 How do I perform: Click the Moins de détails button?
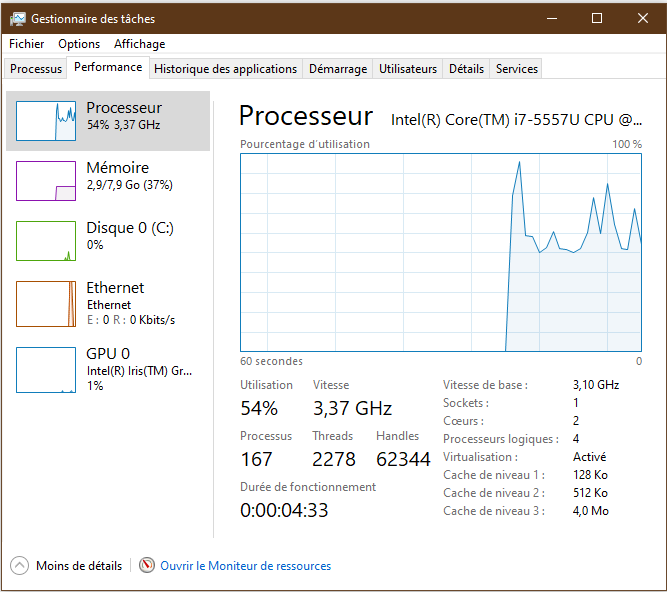(78, 566)
